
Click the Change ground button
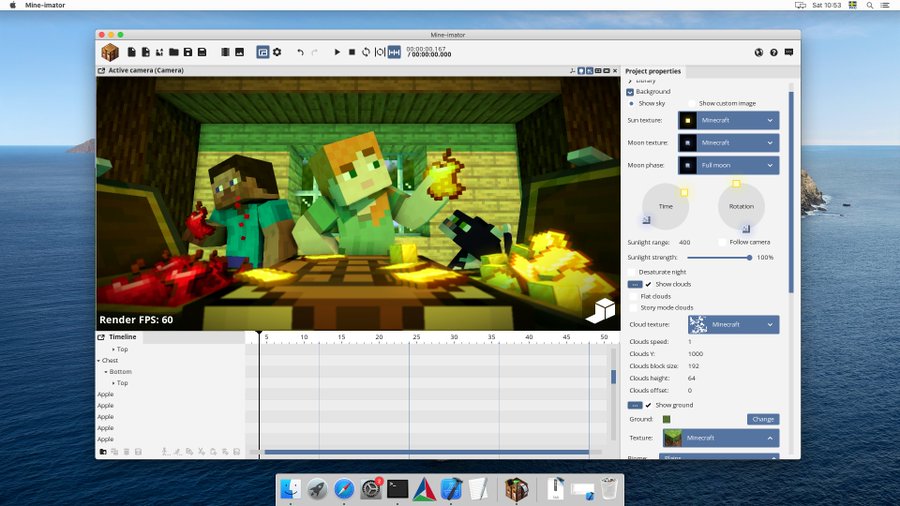pos(763,419)
